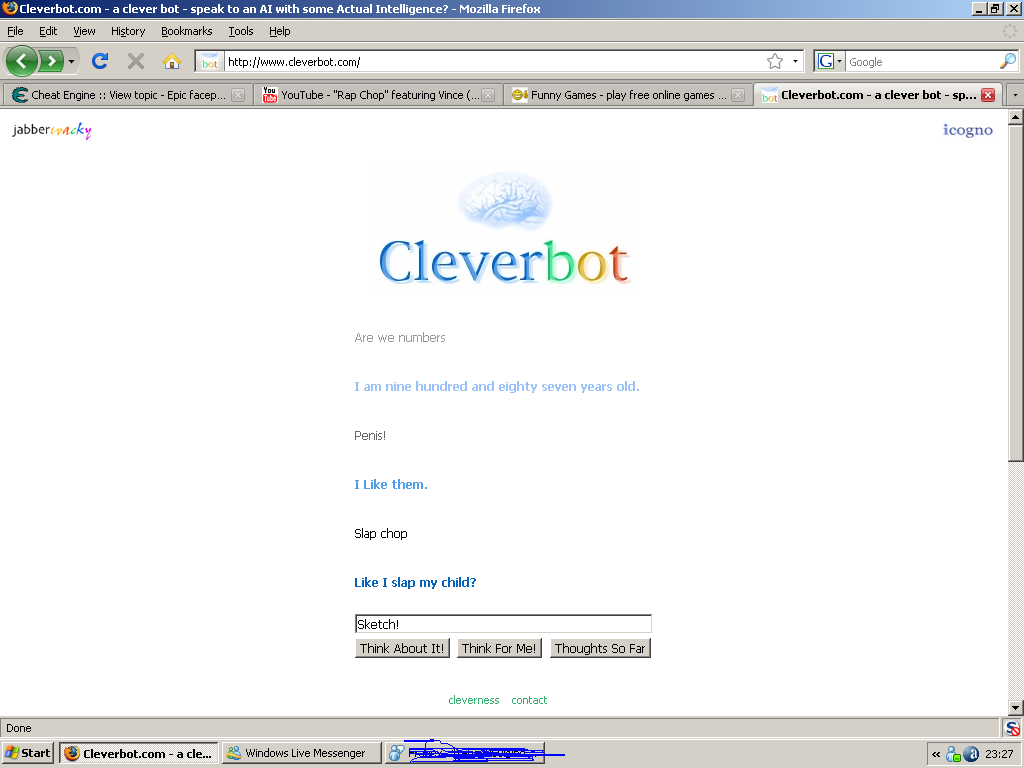Open Windows Live Messenger from taskbar
1024x768 pixels.
point(302,753)
